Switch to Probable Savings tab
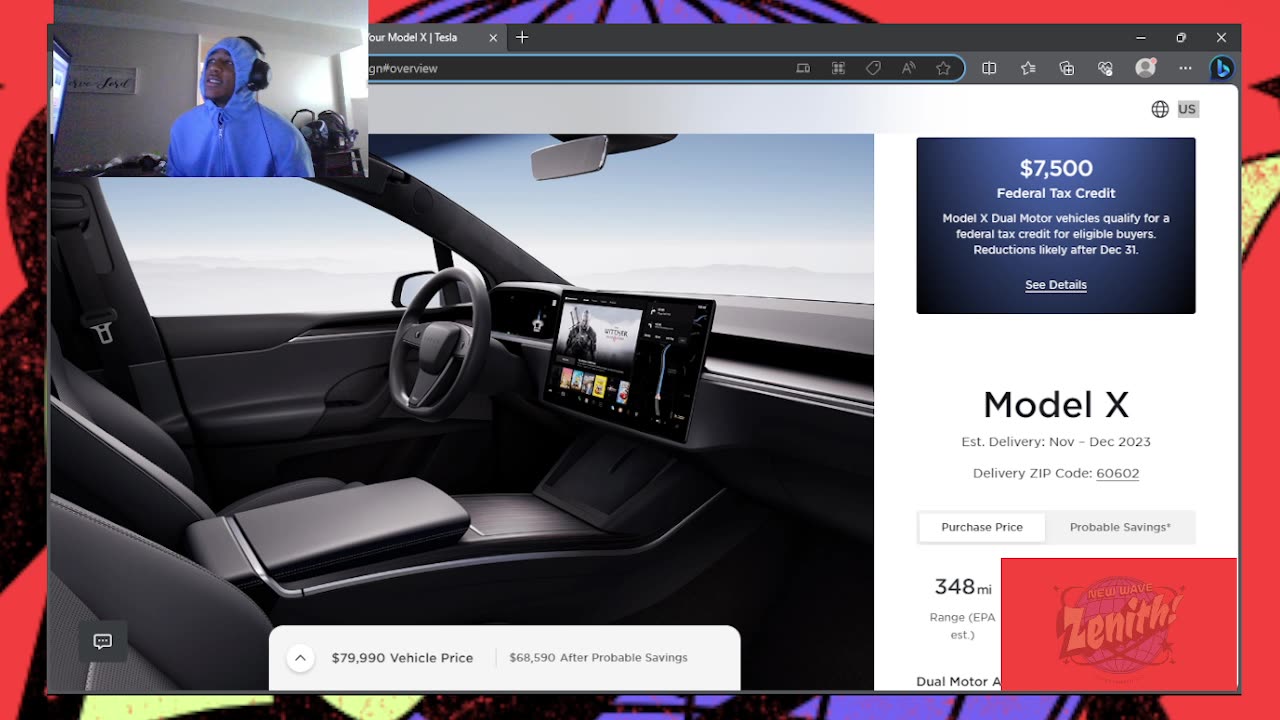The image size is (1280, 720). point(1120,527)
